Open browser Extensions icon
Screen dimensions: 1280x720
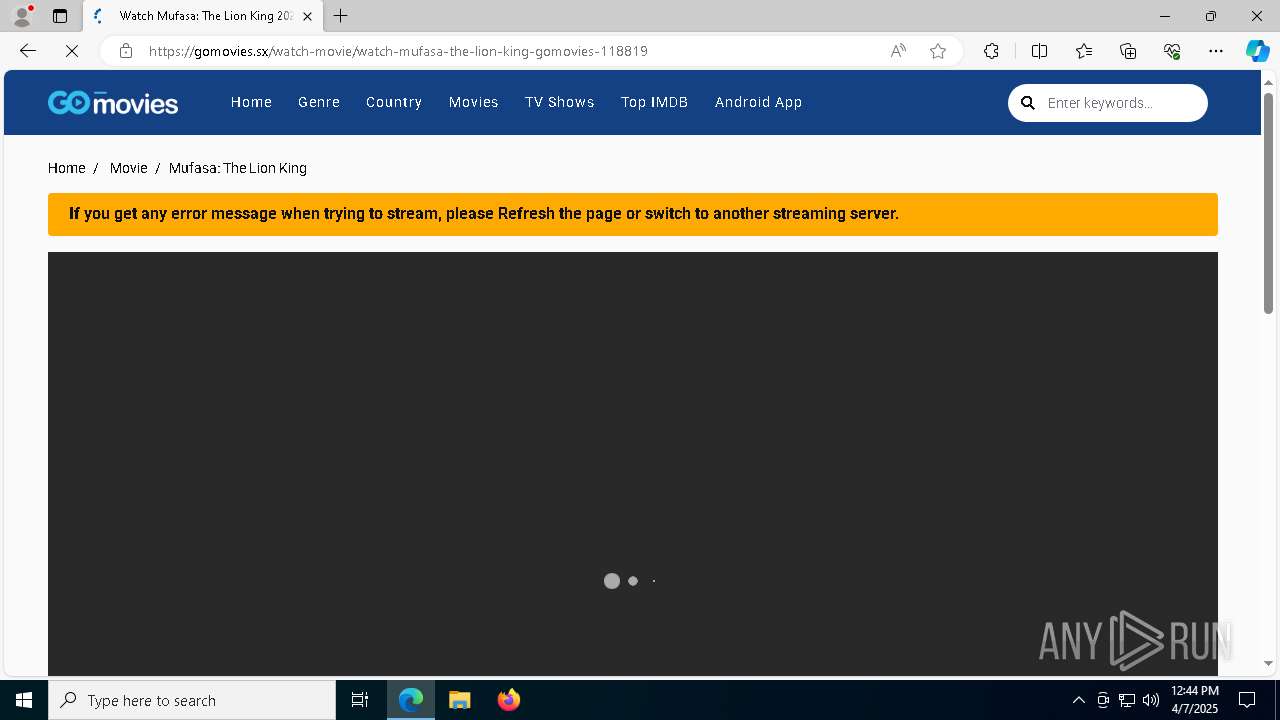click(x=991, y=51)
